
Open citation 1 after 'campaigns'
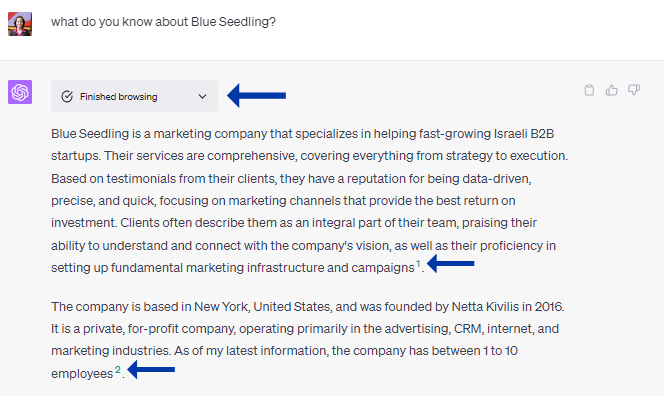coord(418,264)
